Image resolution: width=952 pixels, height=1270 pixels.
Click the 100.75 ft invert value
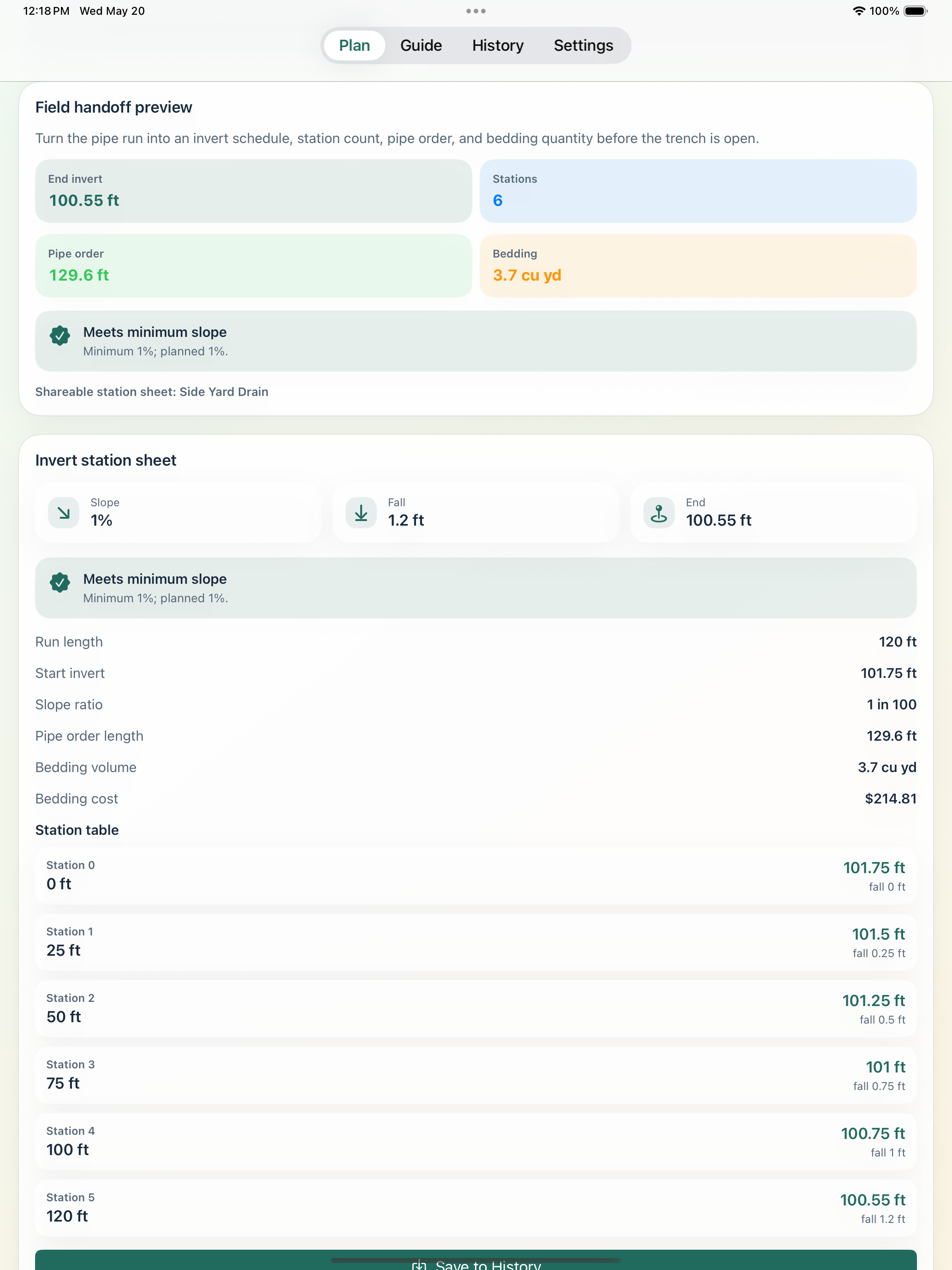[x=873, y=1133]
